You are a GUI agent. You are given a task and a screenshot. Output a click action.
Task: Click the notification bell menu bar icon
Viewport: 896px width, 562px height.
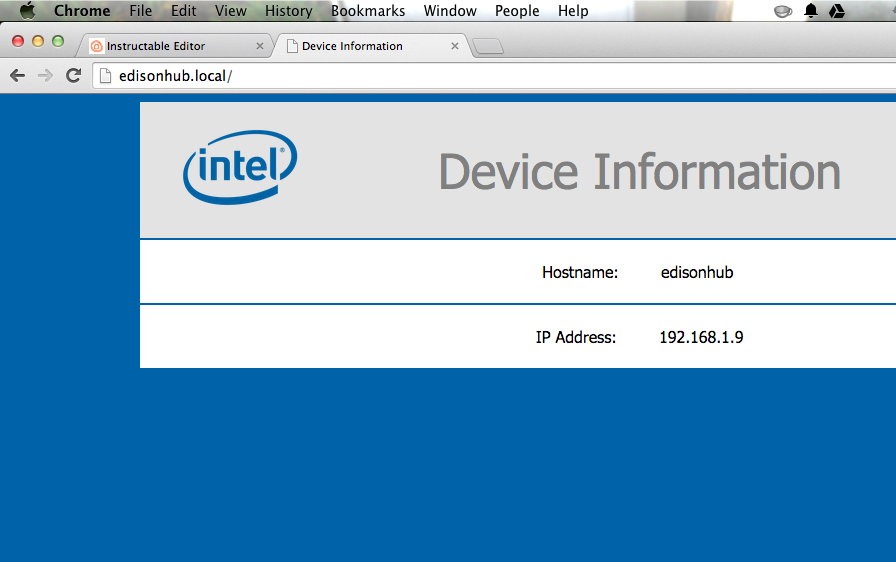[811, 11]
